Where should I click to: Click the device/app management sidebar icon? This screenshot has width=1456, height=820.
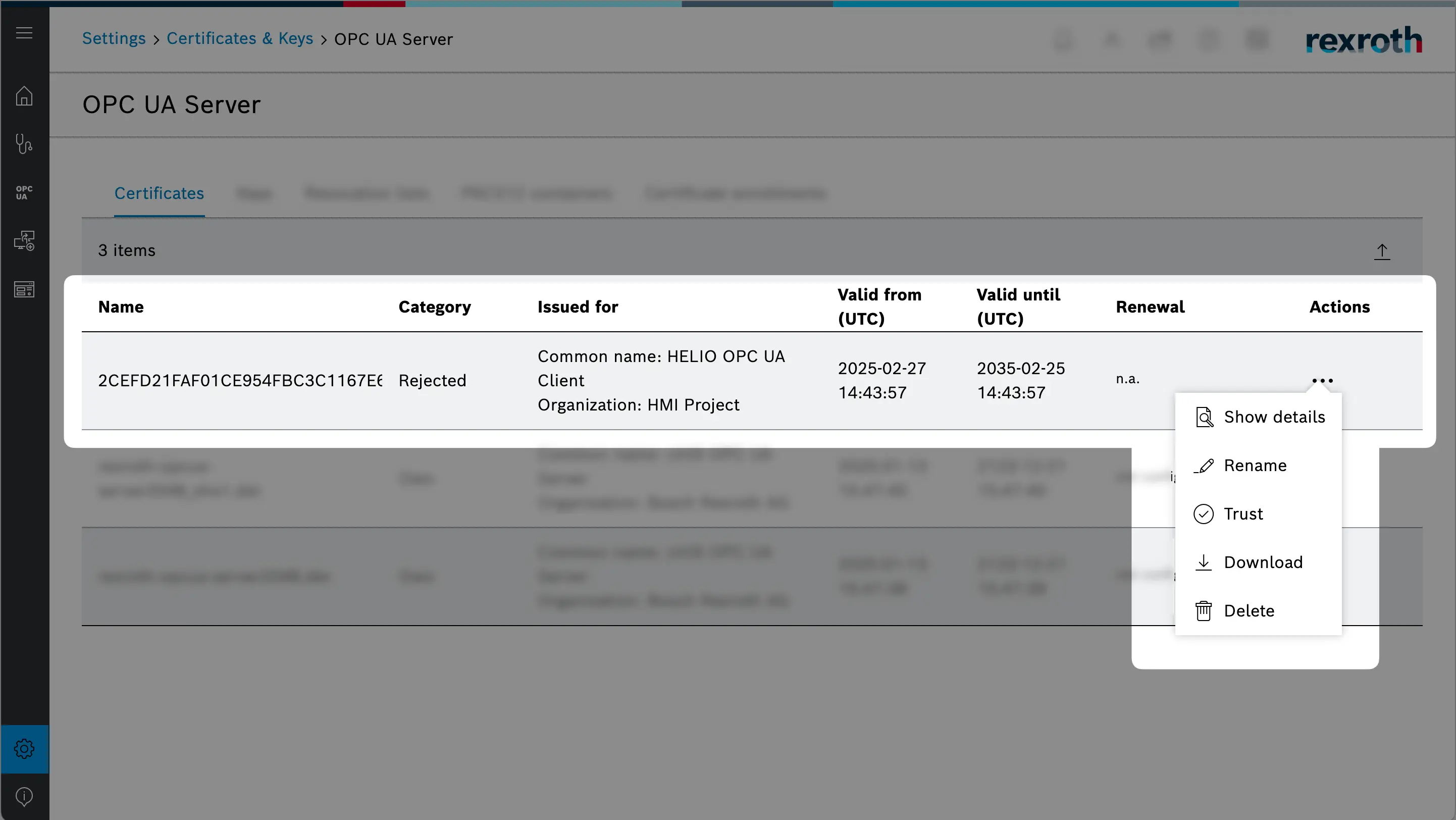click(x=24, y=241)
